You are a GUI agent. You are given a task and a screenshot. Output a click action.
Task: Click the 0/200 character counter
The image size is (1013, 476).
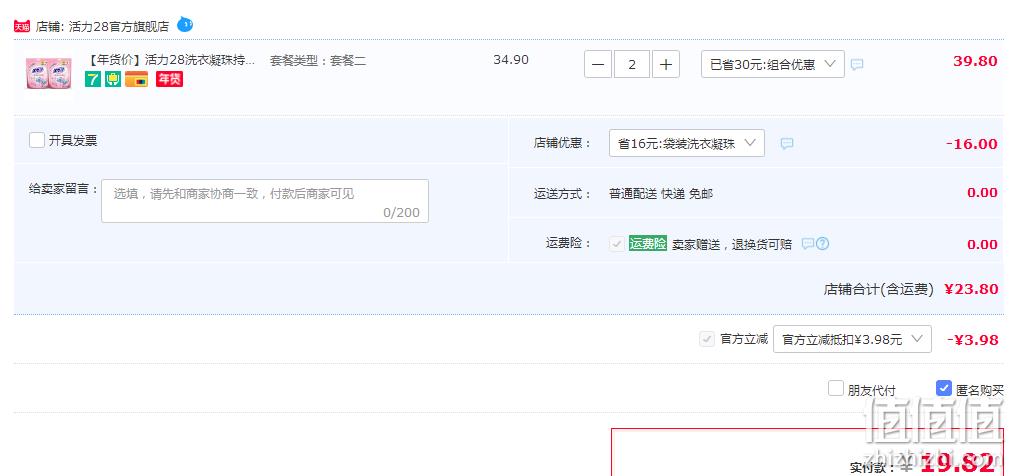pos(401,212)
